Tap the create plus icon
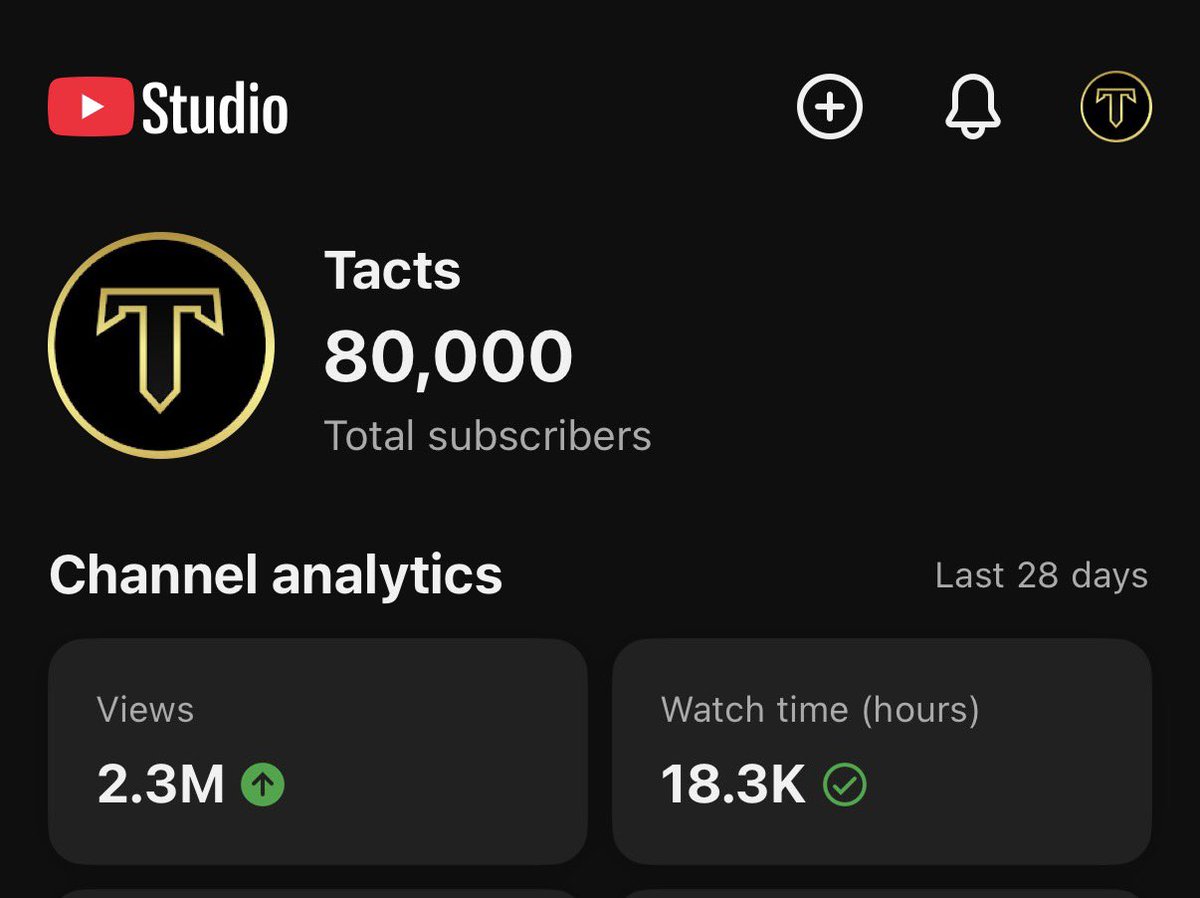Viewport: 1200px width, 898px height. (829, 106)
